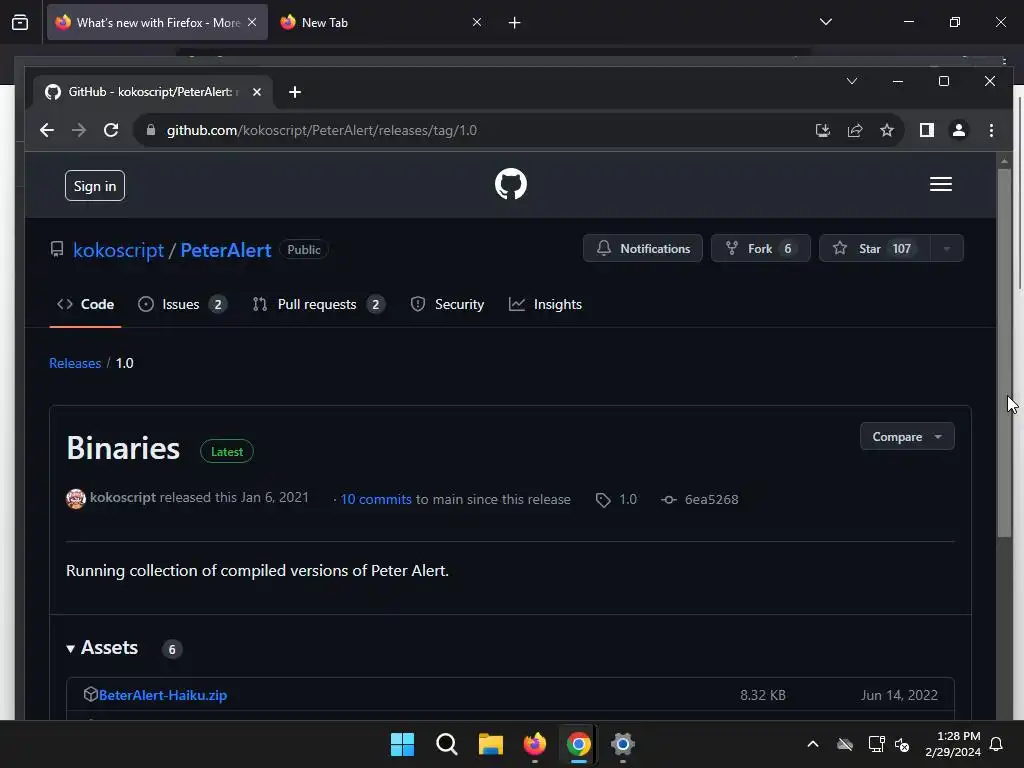The width and height of the screenshot is (1024, 768).
Task: Click scrollbar up arrow
Action: (x=1004, y=161)
